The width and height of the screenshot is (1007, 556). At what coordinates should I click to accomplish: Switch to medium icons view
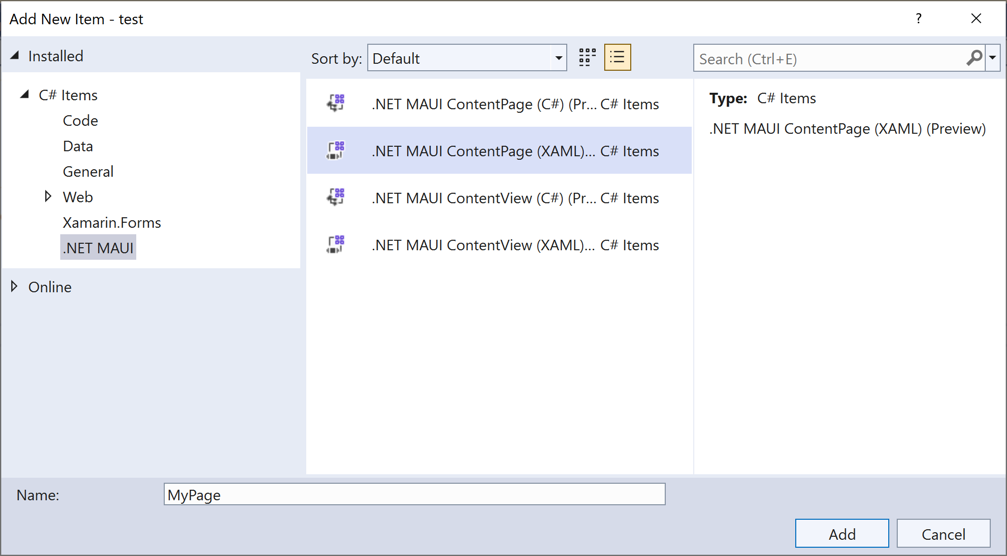[587, 58]
